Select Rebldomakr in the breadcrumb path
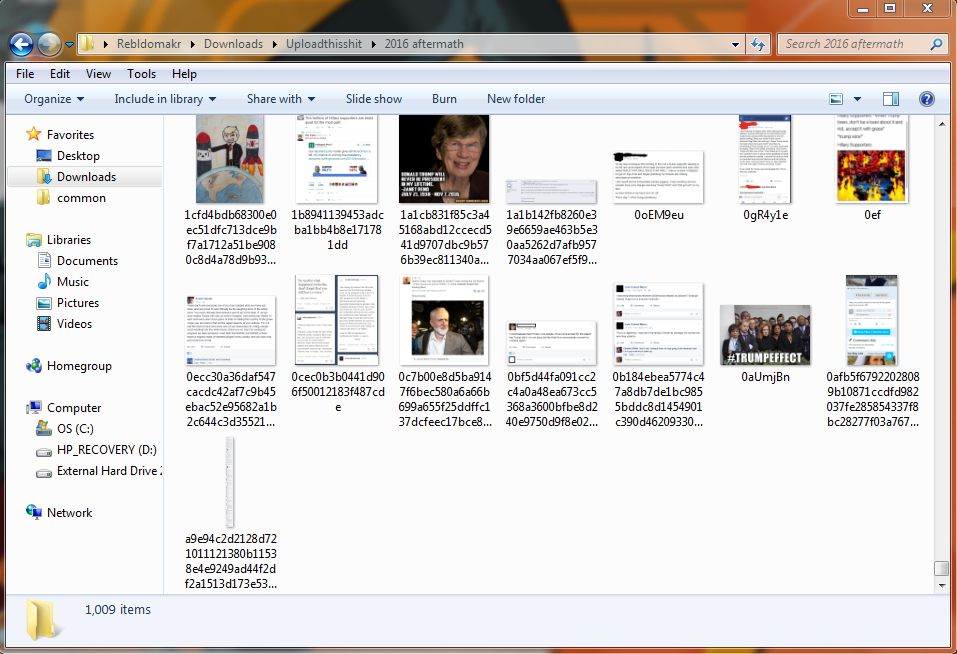This screenshot has height=654, width=957. [x=149, y=44]
